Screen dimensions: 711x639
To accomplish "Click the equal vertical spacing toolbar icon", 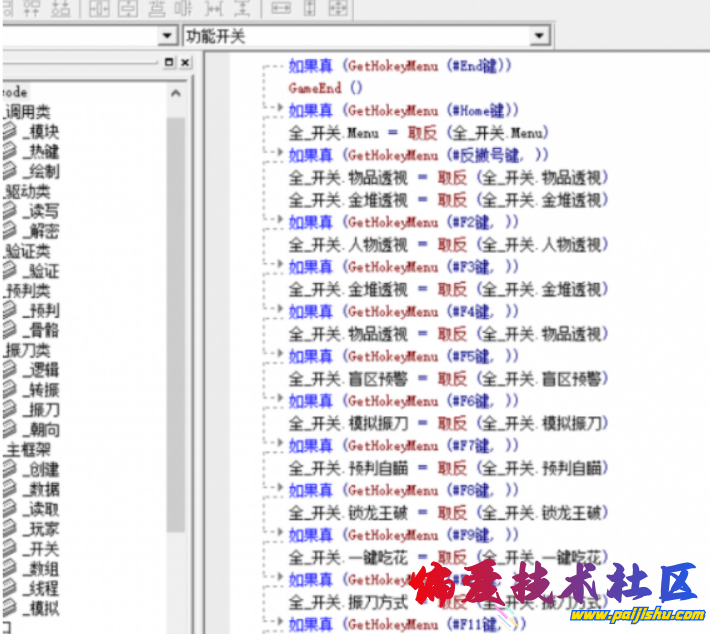I will [242, 9].
